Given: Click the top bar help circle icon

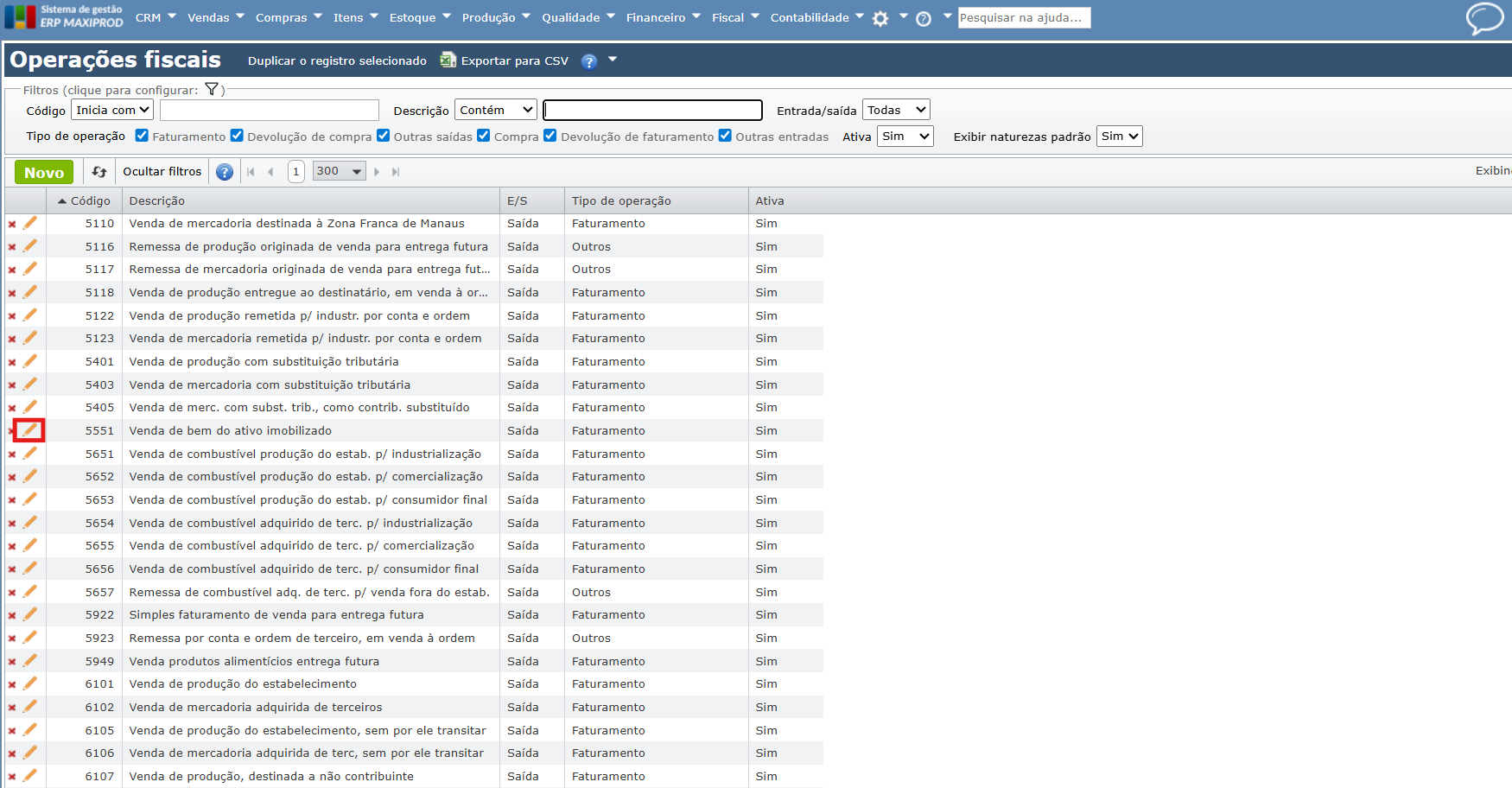Looking at the screenshot, I should 924,18.
